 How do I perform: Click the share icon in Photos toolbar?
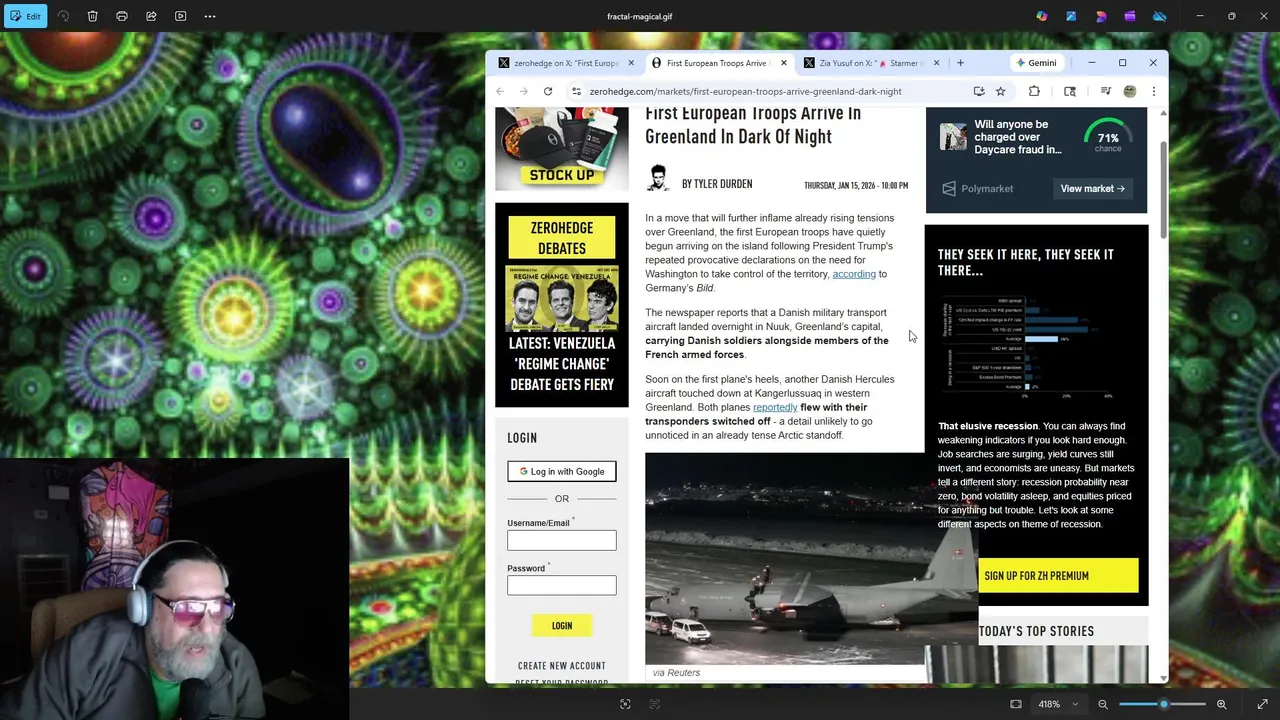(x=151, y=16)
